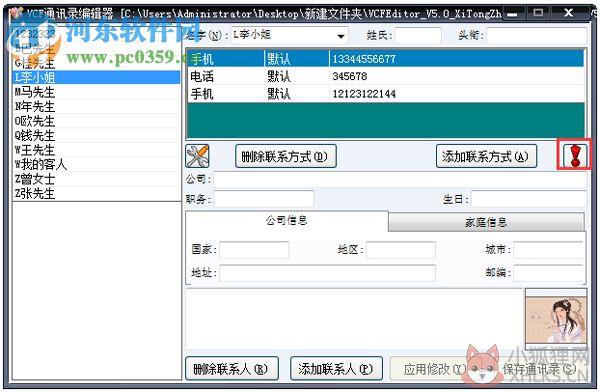Viewport: 600px width, 392px height.
Task: Click the 职务 input field
Action: point(264,199)
